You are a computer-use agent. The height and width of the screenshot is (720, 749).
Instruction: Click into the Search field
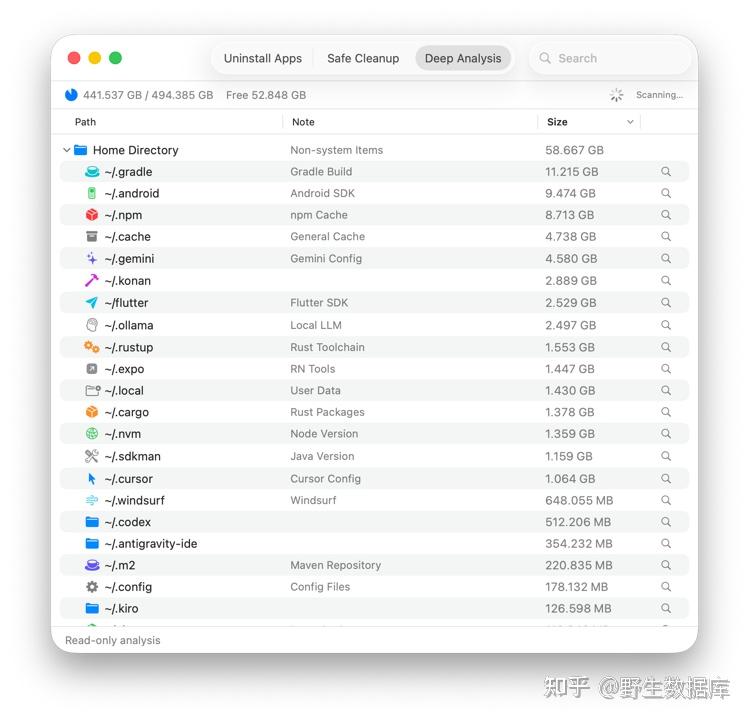[610, 58]
